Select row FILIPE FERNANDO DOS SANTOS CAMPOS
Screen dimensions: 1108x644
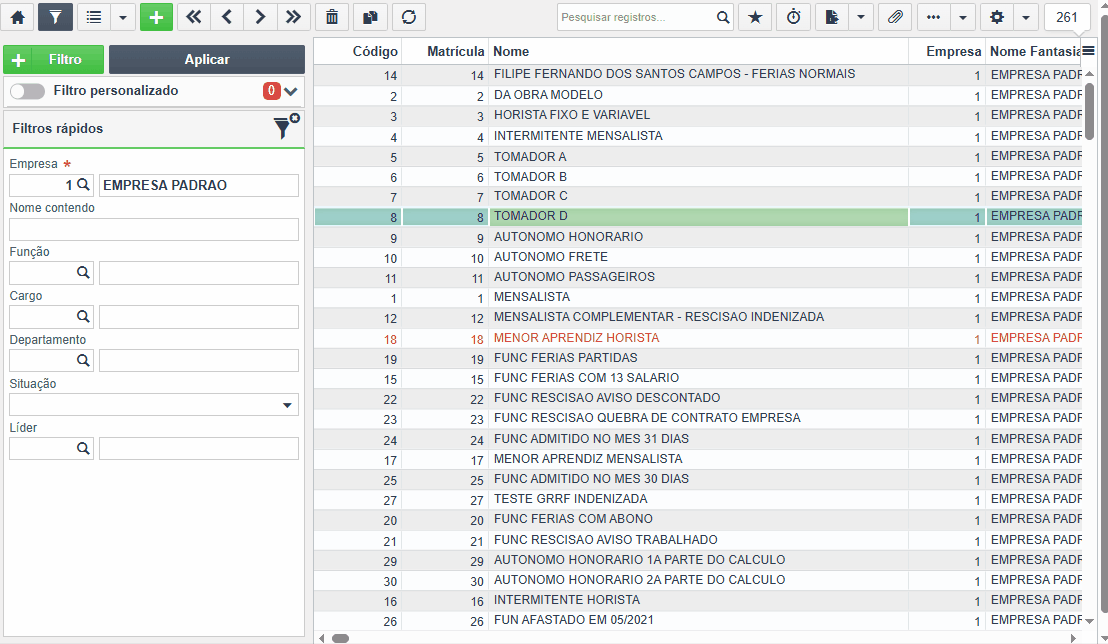pos(698,74)
